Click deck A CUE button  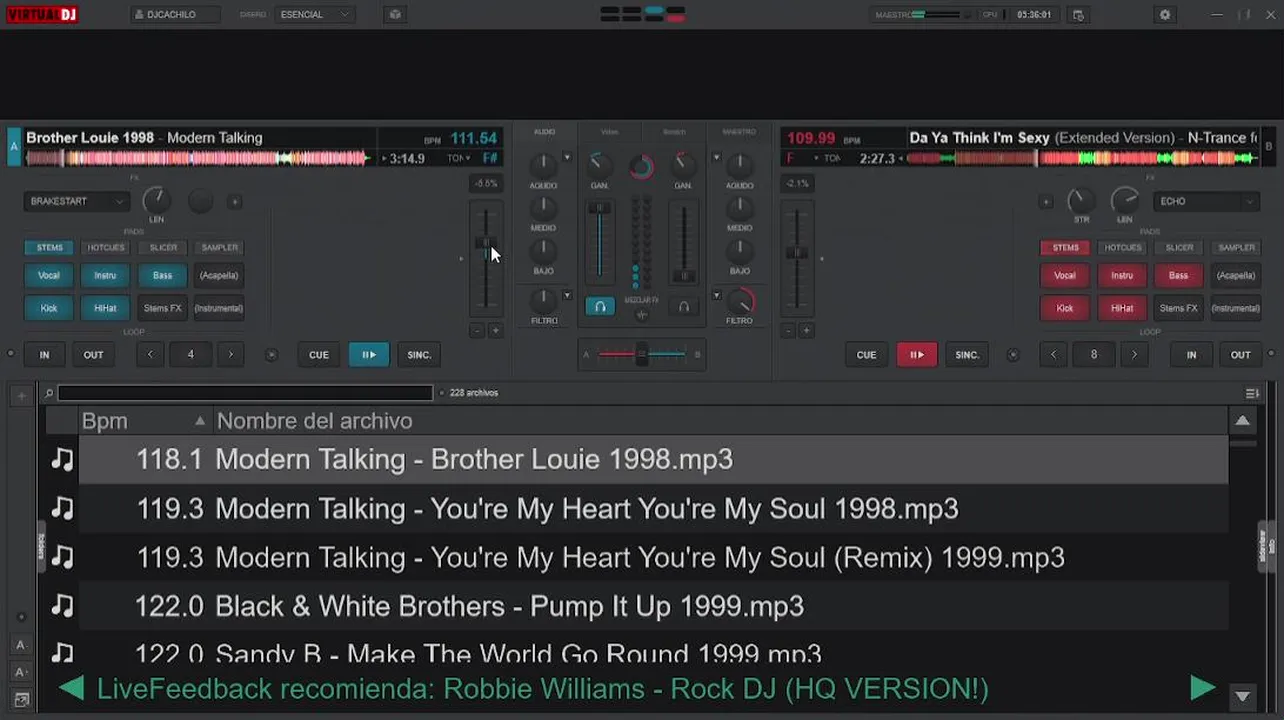319,354
